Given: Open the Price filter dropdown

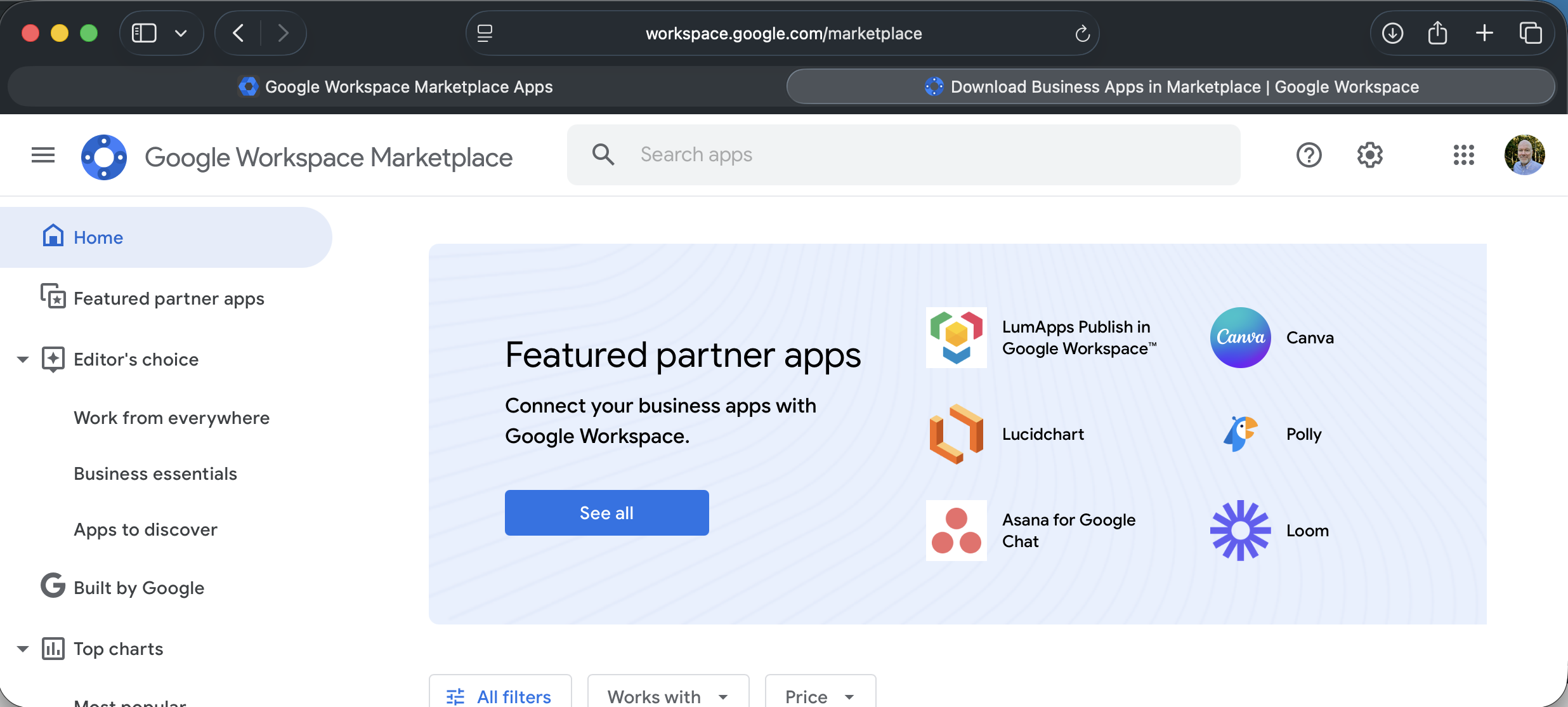Looking at the screenshot, I should click(x=820, y=696).
